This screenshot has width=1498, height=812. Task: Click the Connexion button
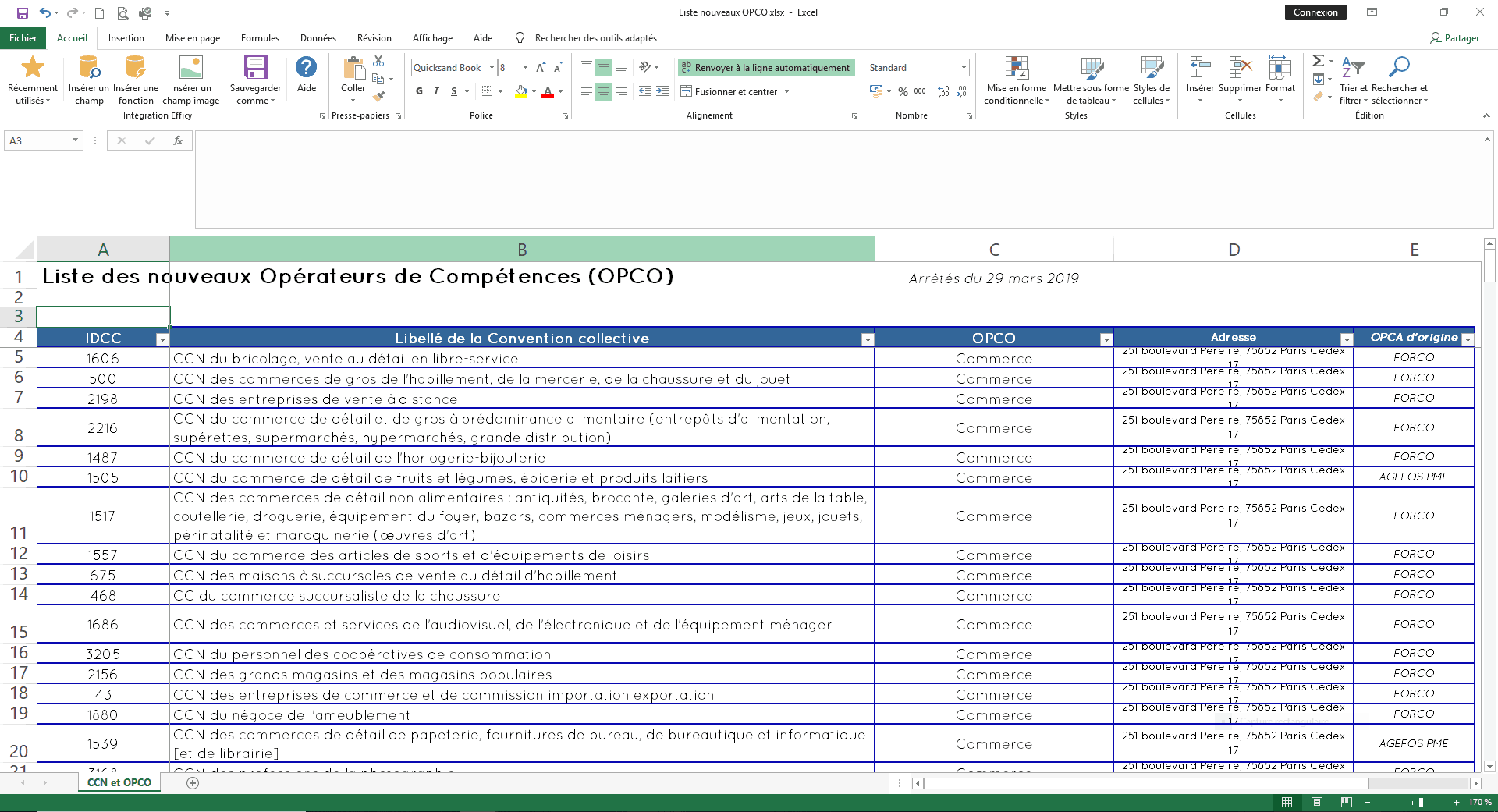(x=1315, y=12)
